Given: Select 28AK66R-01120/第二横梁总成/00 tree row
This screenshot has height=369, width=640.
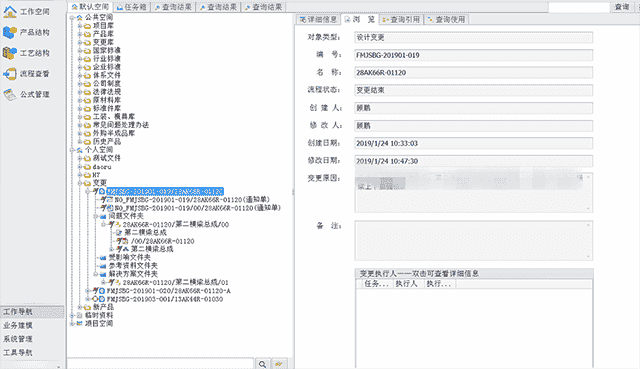Looking at the screenshot, I should pyautogui.click(x=176, y=225).
